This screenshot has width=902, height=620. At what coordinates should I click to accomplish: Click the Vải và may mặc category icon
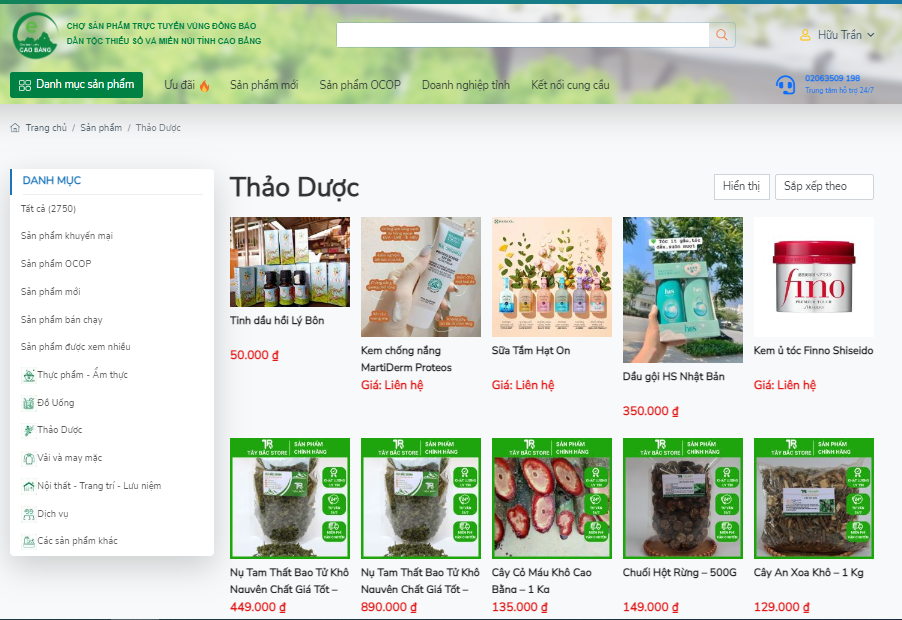coord(28,458)
